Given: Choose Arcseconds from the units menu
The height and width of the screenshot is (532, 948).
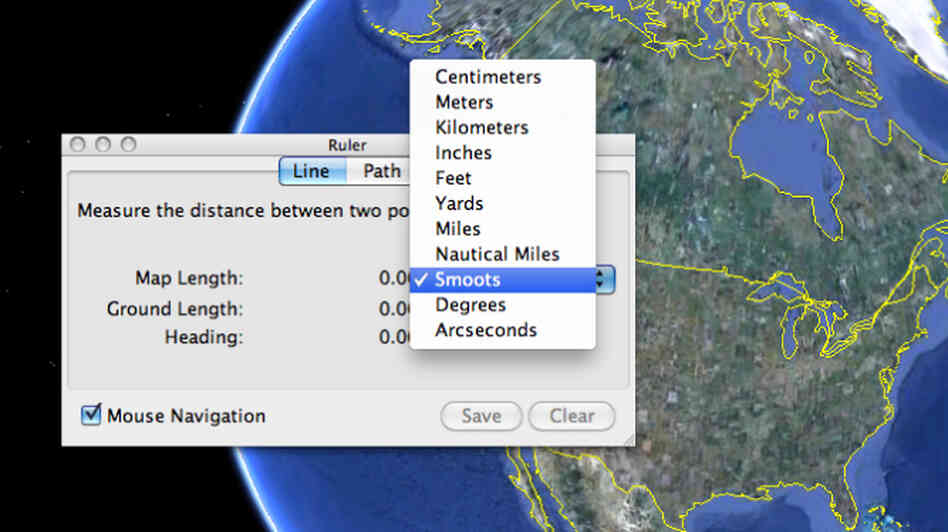Looking at the screenshot, I should [502, 330].
